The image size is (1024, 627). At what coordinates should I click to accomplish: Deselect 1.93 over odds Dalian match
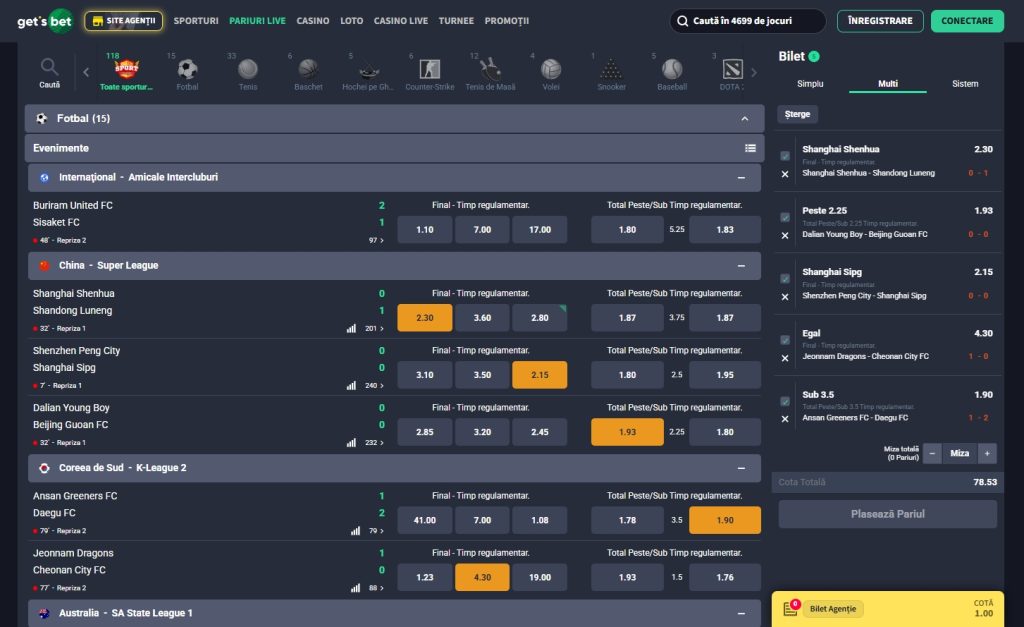pyautogui.click(x=627, y=432)
